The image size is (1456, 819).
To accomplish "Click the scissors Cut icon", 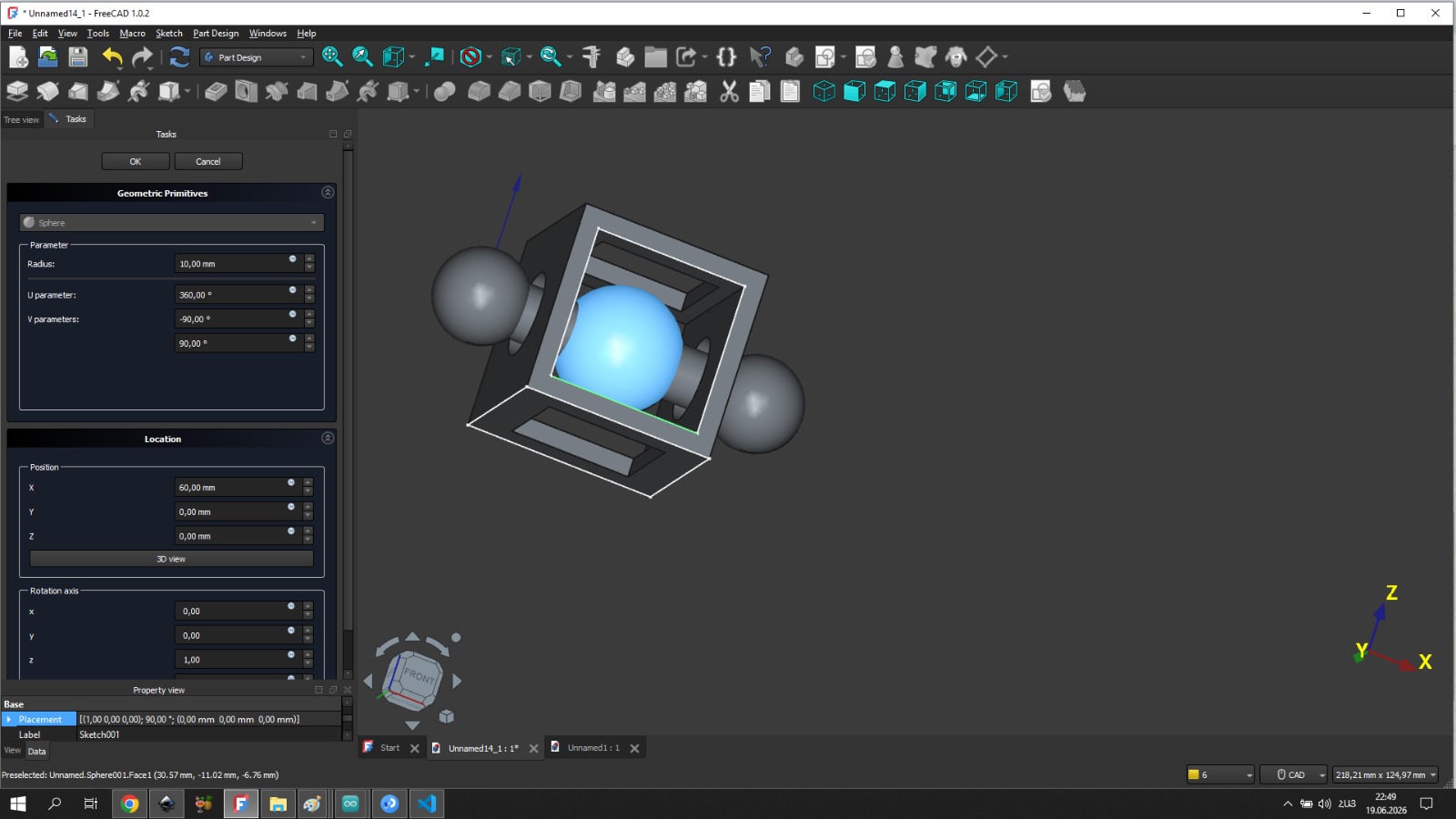I will pyautogui.click(x=729, y=91).
